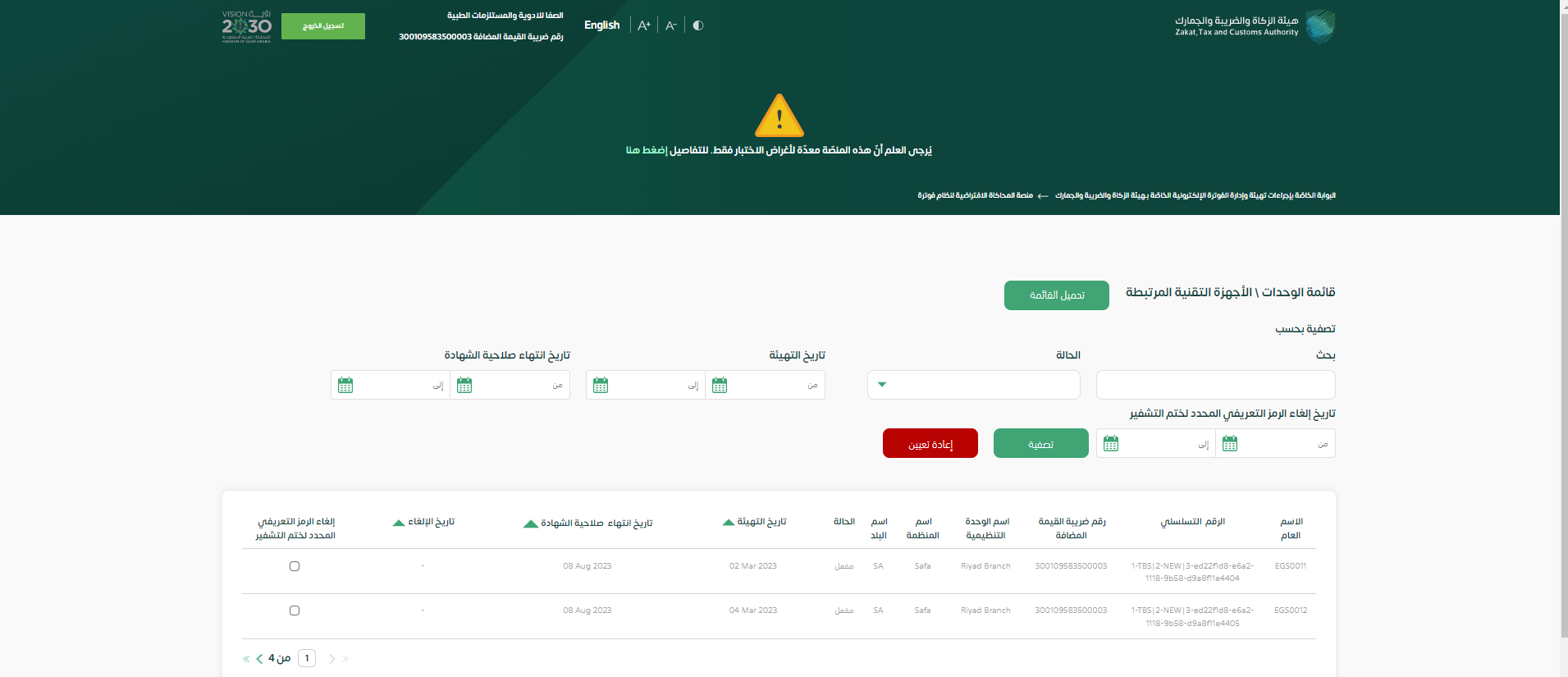Click serial number ending in d9a8f11e4404

pyautogui.click(x=1192, y=572)
